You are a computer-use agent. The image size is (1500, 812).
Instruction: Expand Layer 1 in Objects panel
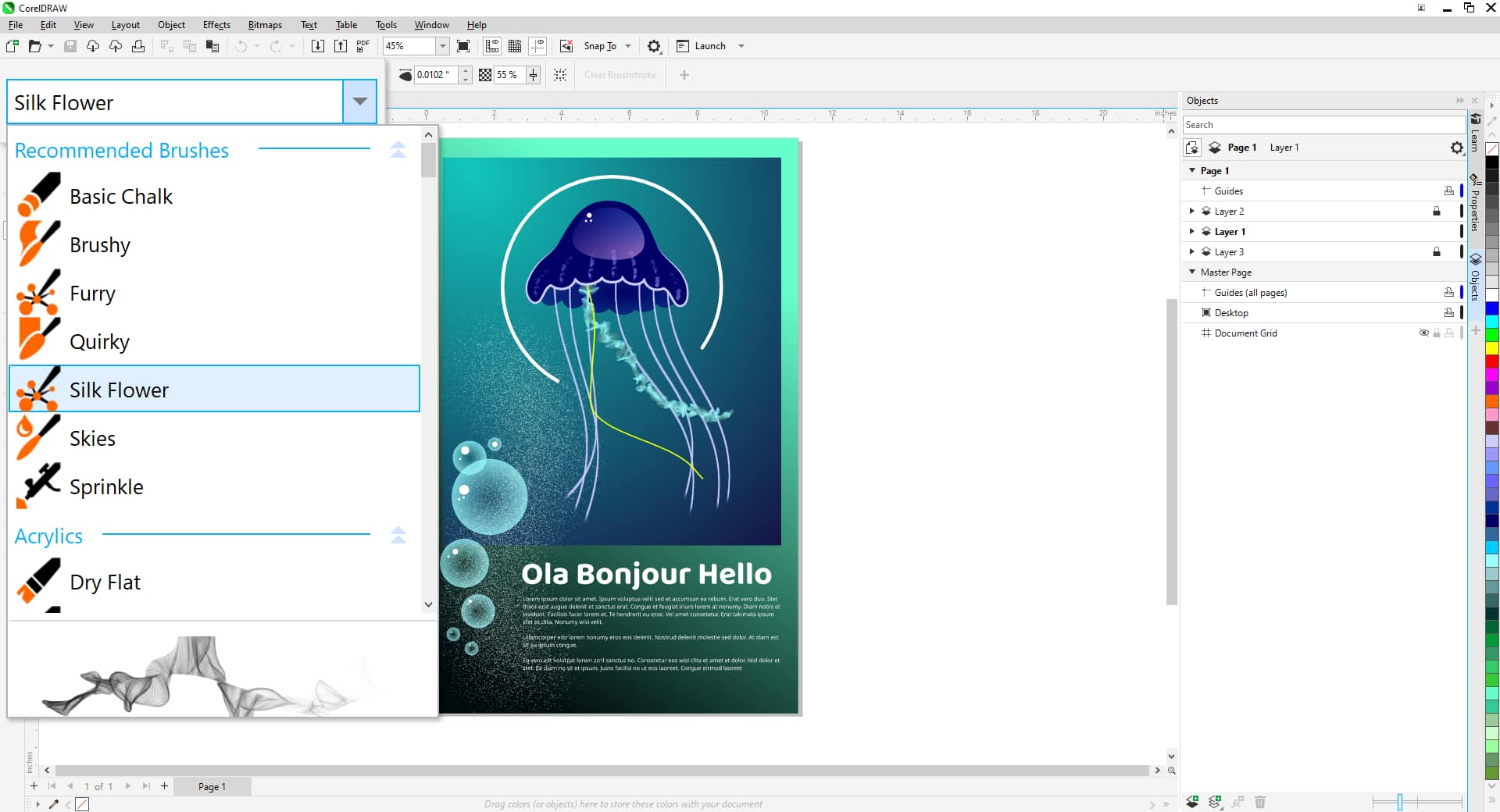click(x=1191, y=232)
